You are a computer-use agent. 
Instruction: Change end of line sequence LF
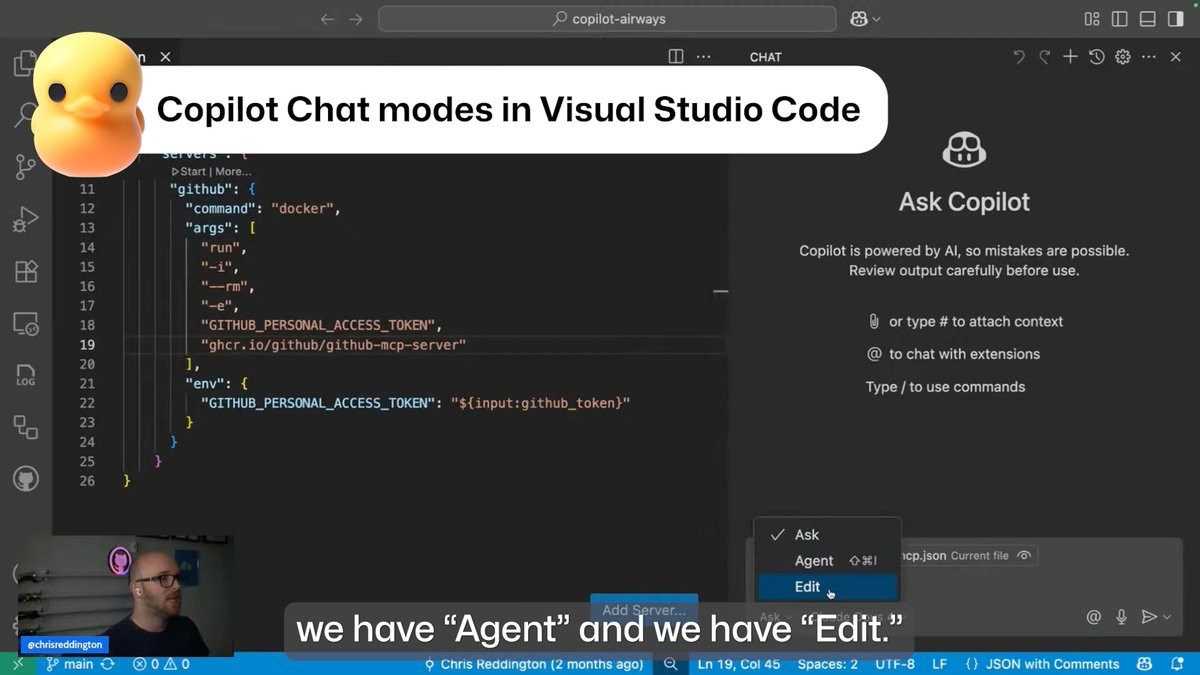pos(940,664)
